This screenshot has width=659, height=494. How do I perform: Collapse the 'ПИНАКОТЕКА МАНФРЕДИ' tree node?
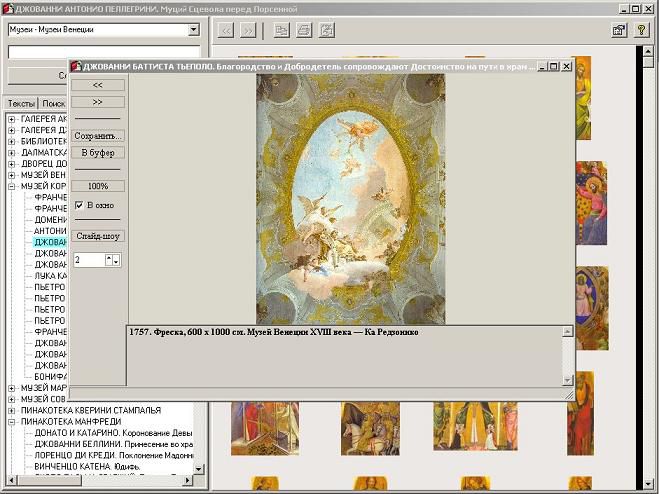11,421
